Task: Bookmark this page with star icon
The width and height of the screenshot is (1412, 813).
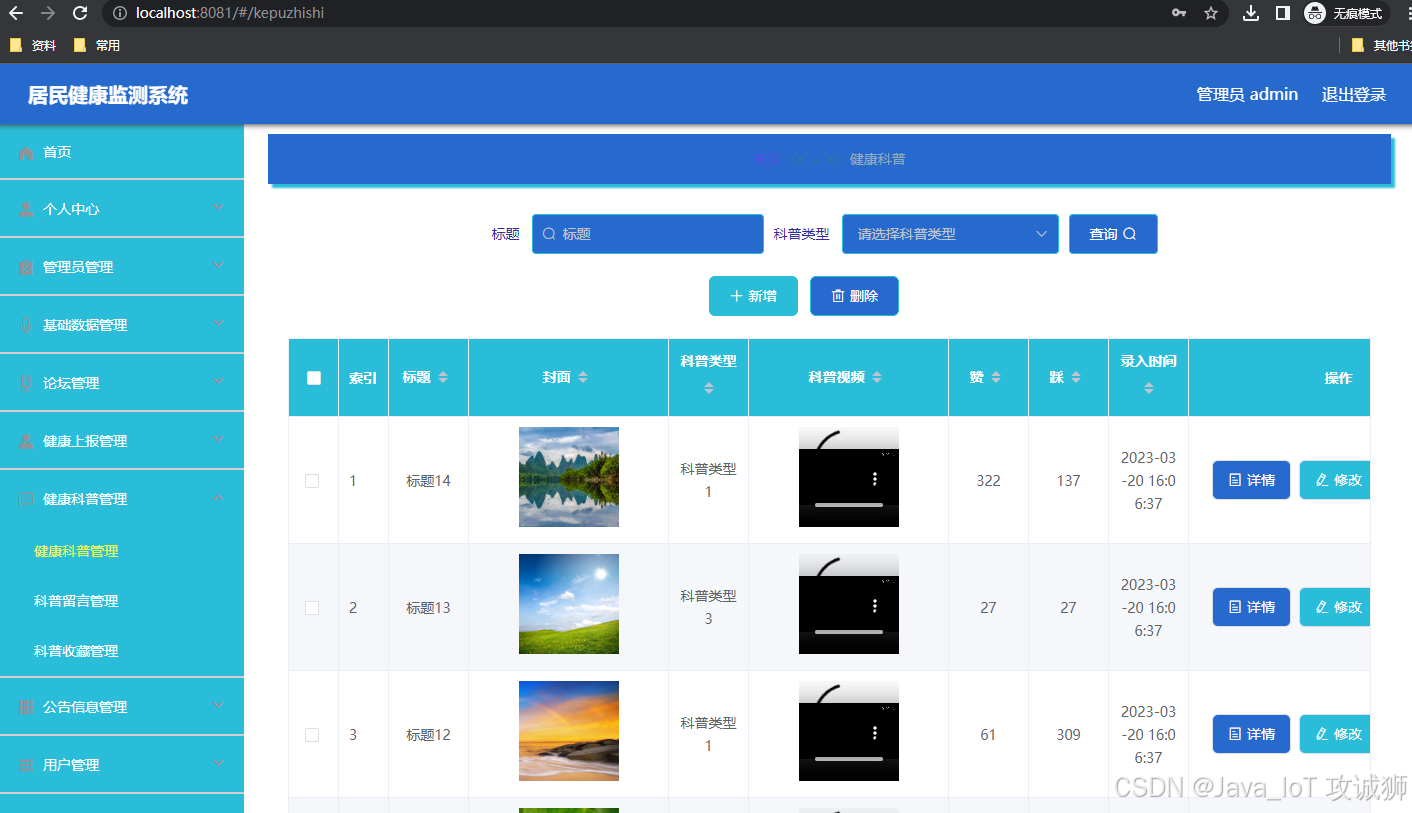Action: (x=1211, y=13)
